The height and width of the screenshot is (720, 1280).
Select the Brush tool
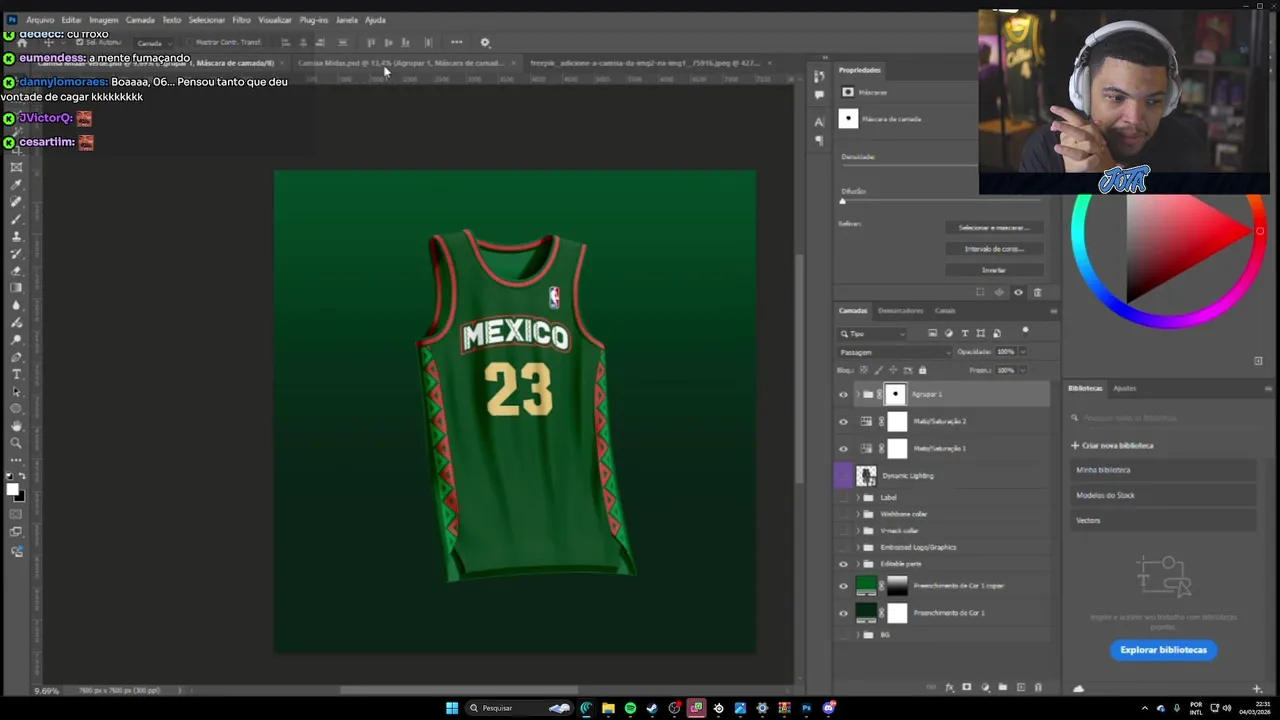pos(16,218)
